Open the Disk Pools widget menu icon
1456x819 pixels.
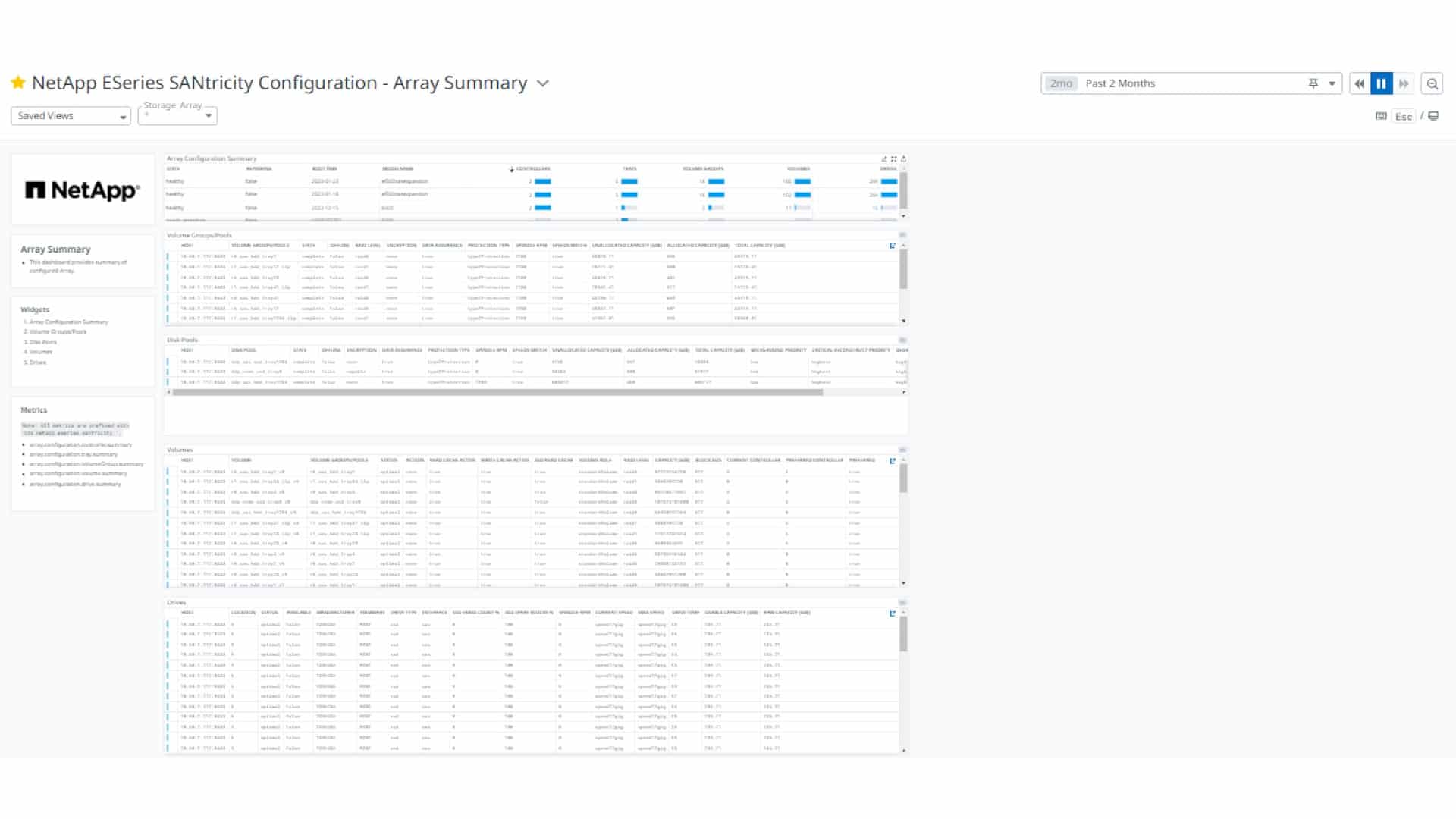[902, 340]
